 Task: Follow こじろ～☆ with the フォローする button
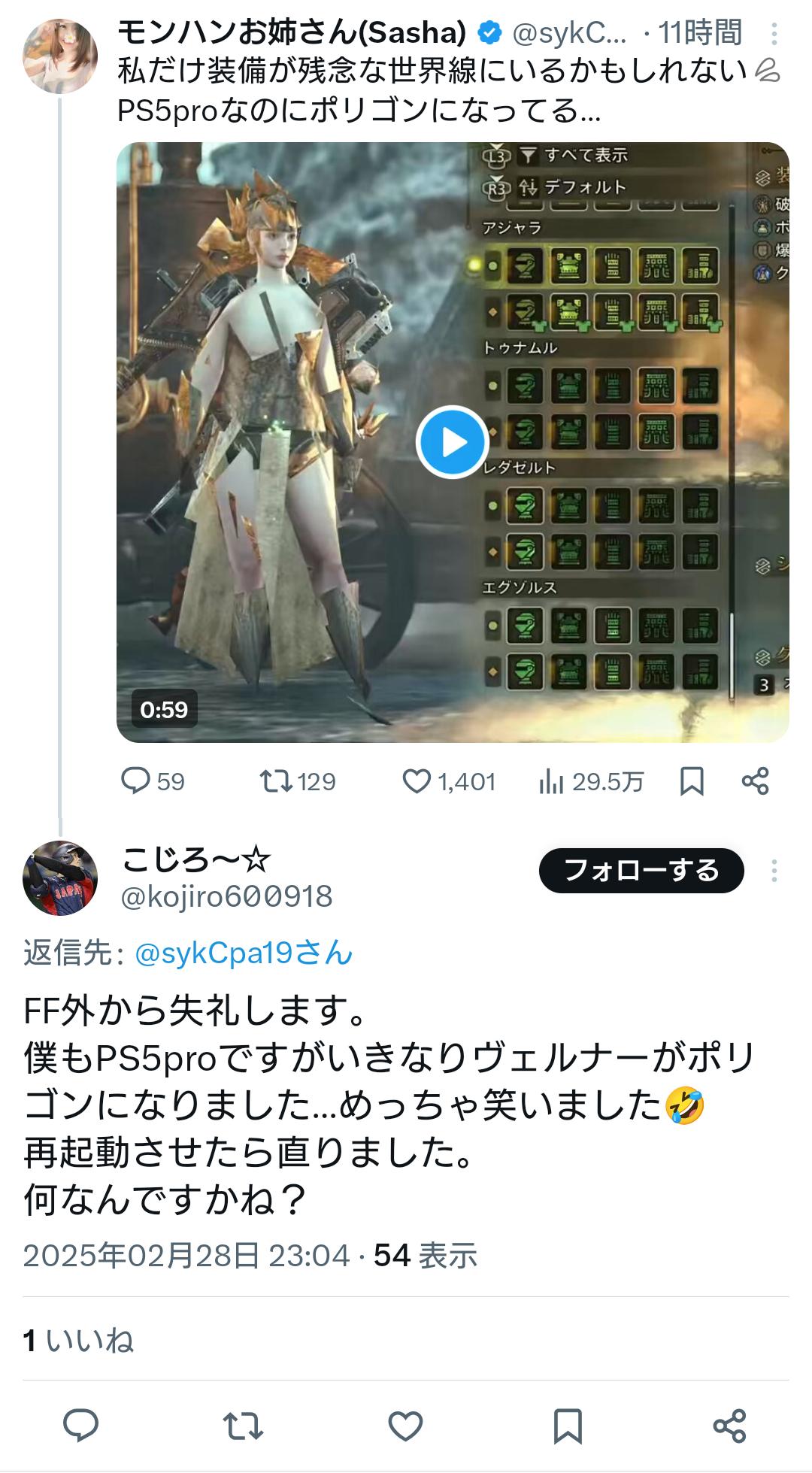tap(641, 871)
